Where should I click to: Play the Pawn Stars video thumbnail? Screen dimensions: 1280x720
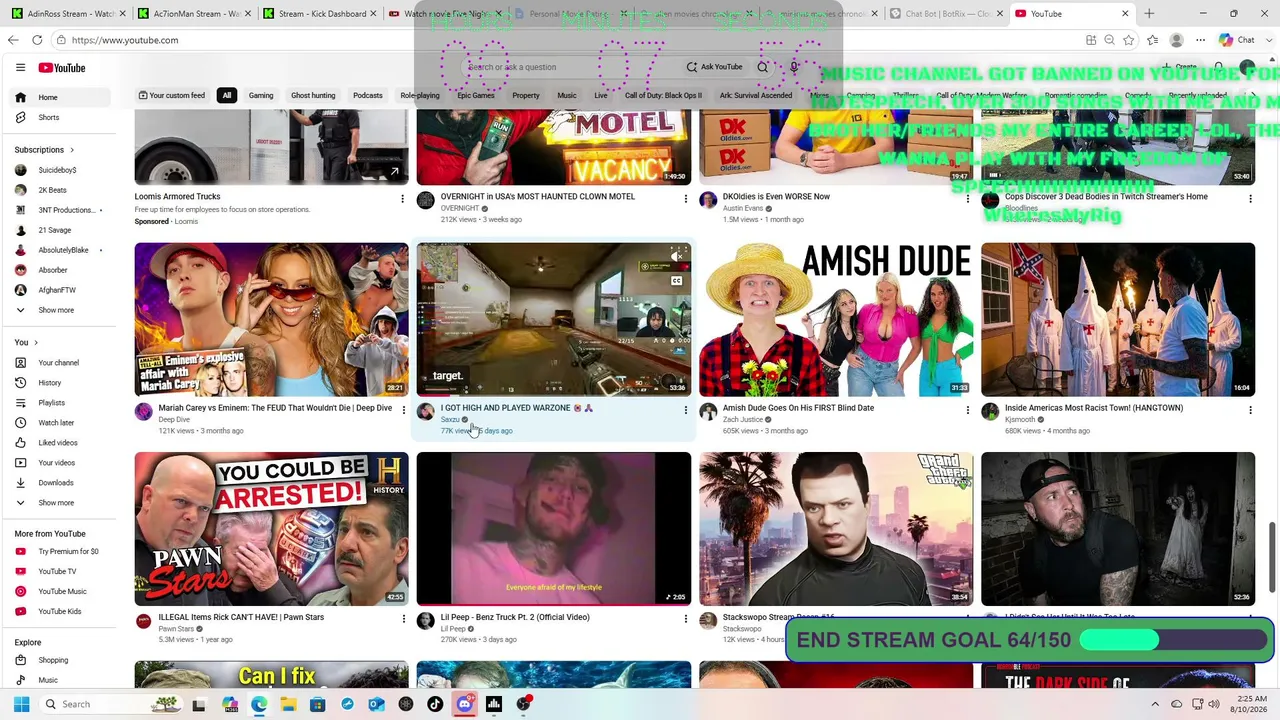(271, 529)
